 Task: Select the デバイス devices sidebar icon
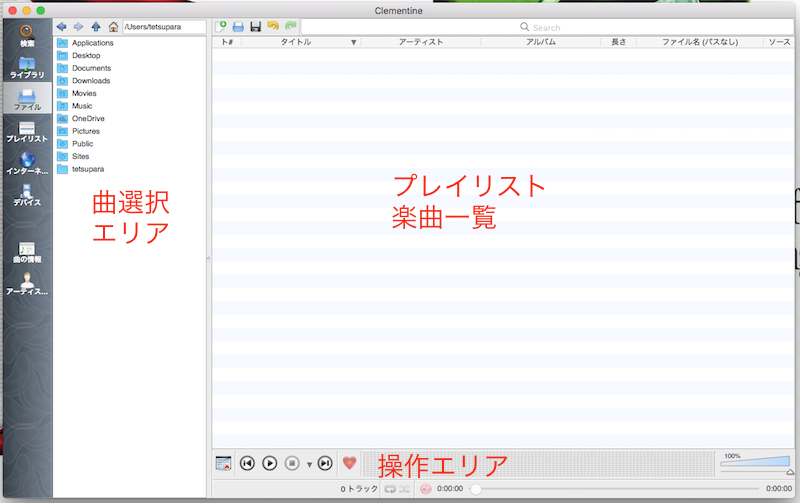(x=27, y=193)
